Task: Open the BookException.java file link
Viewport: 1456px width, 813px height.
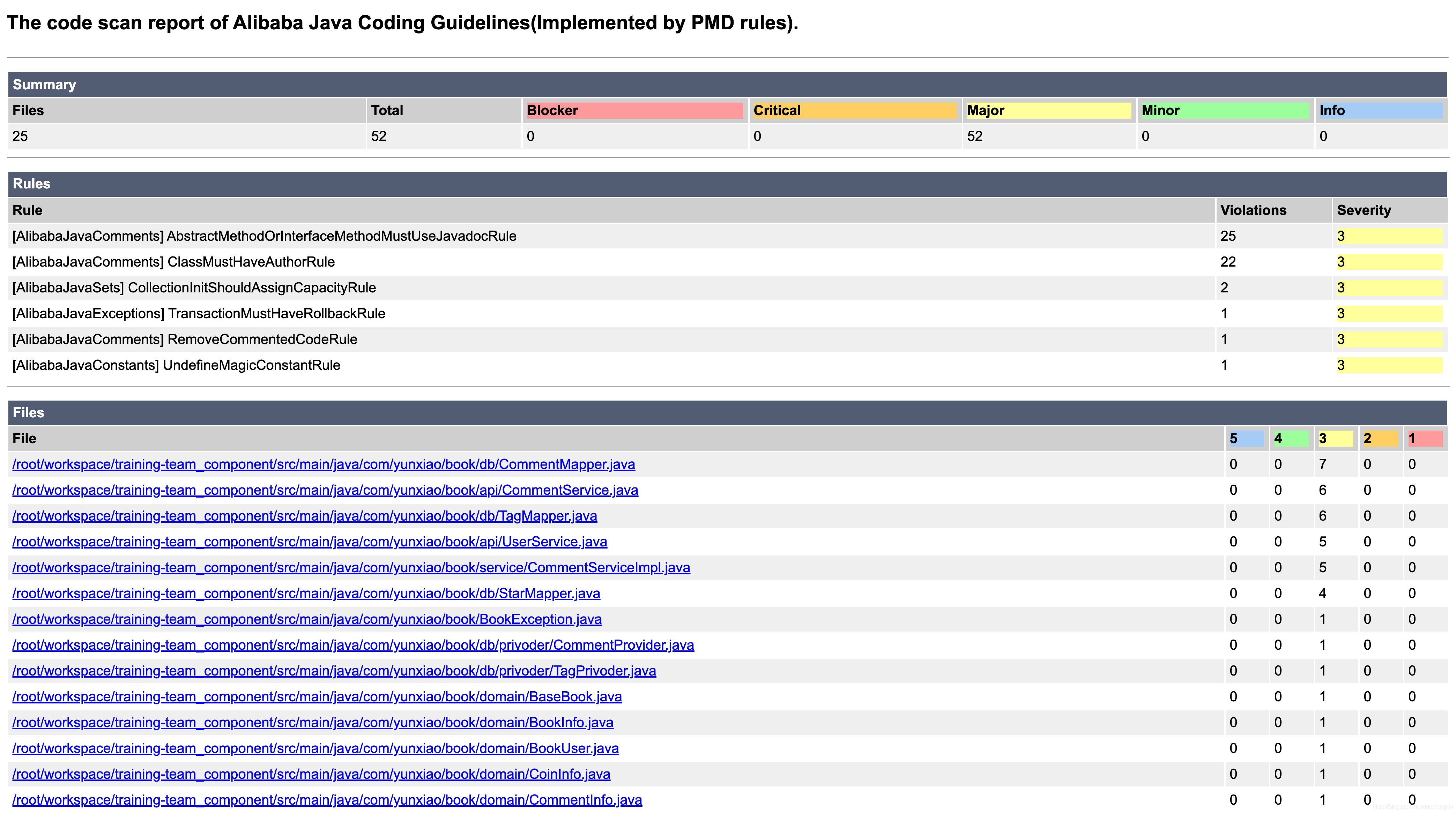Action: click(307, 619)
